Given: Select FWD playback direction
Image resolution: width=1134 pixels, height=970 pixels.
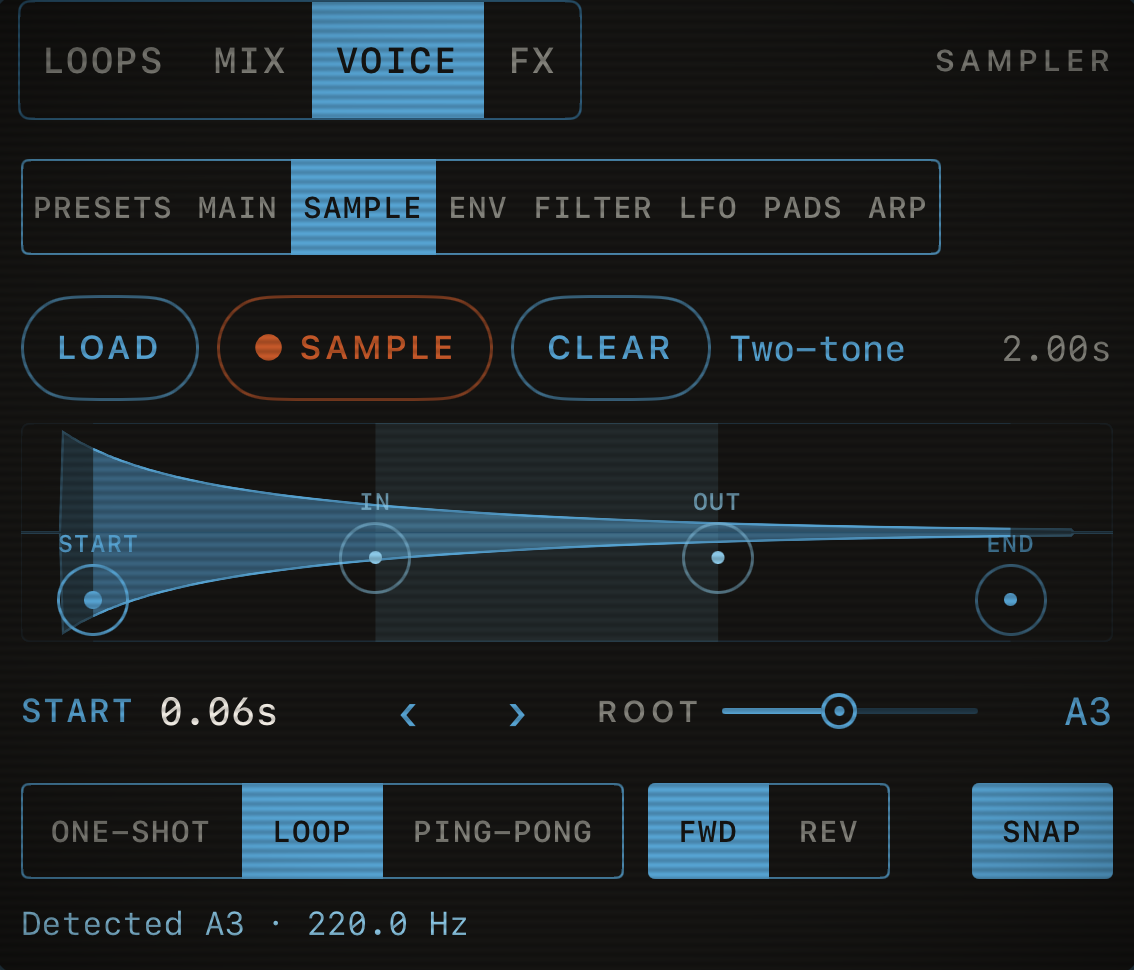Looking at the screenshot, I should tap(708, 831).
